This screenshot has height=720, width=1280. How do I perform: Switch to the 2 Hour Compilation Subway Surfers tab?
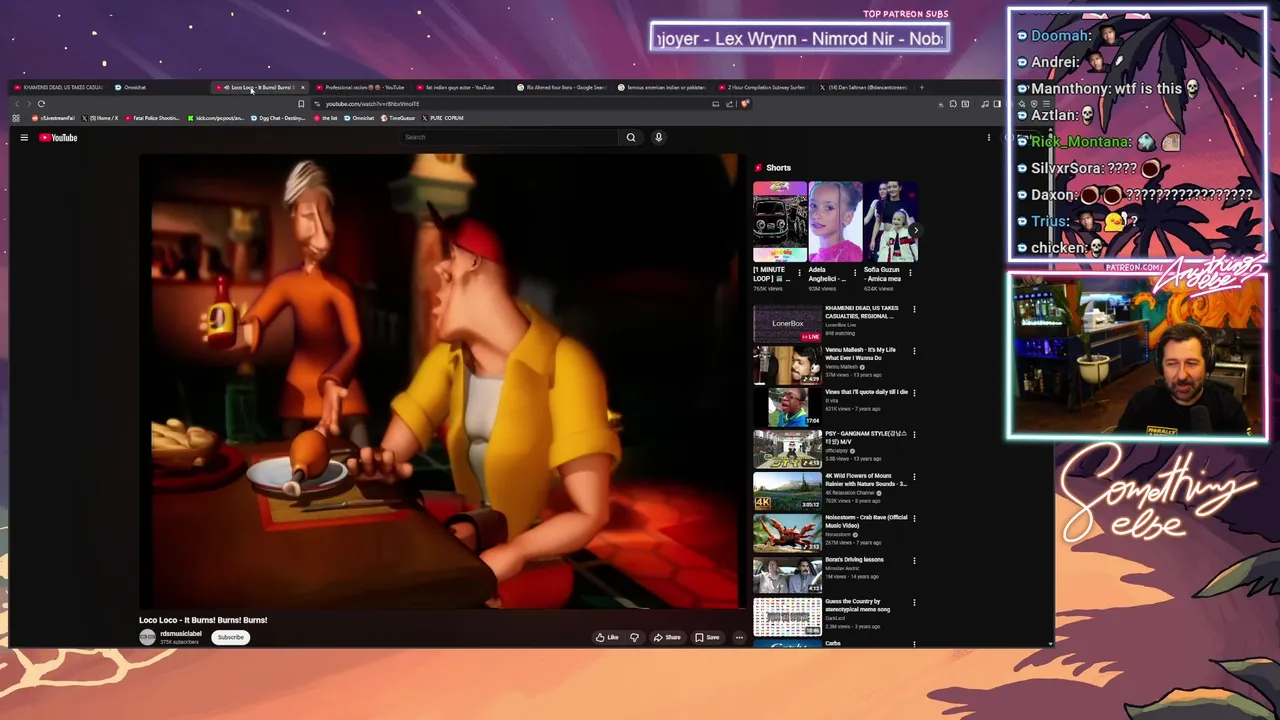(762, 87)
